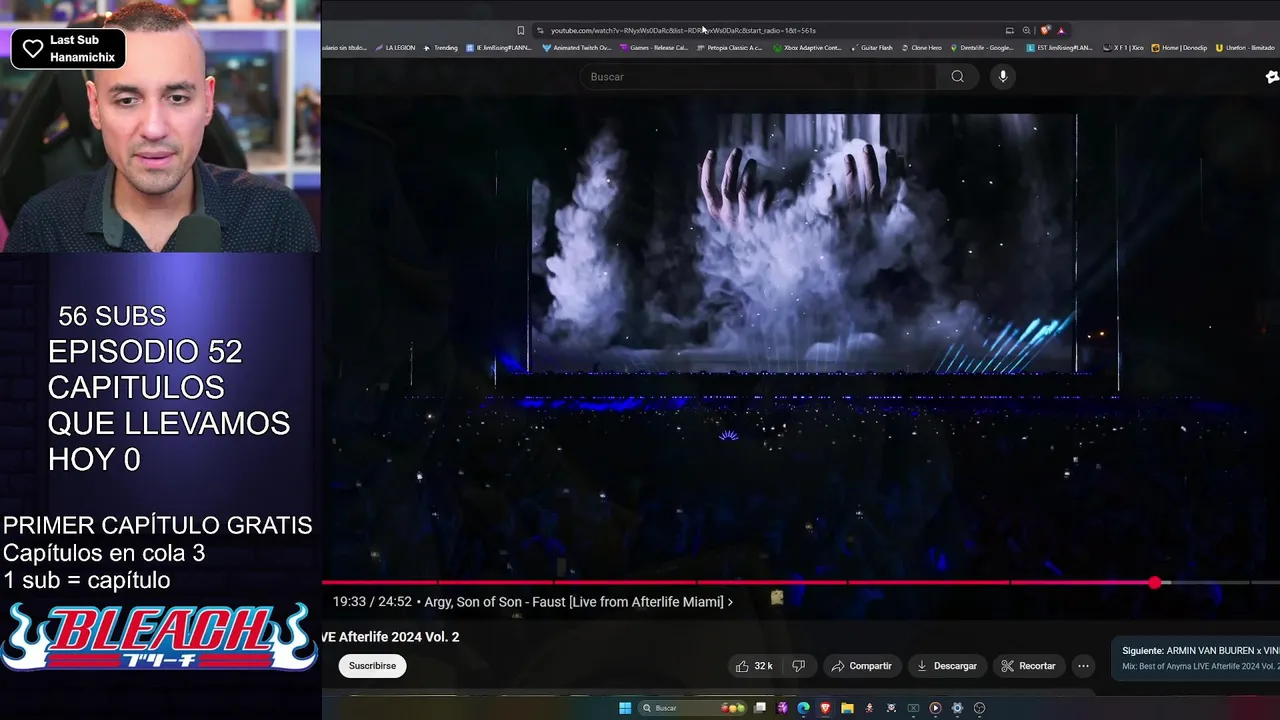
Task: Open Task View in the taskbar
Action: click(x=760, y=708)
